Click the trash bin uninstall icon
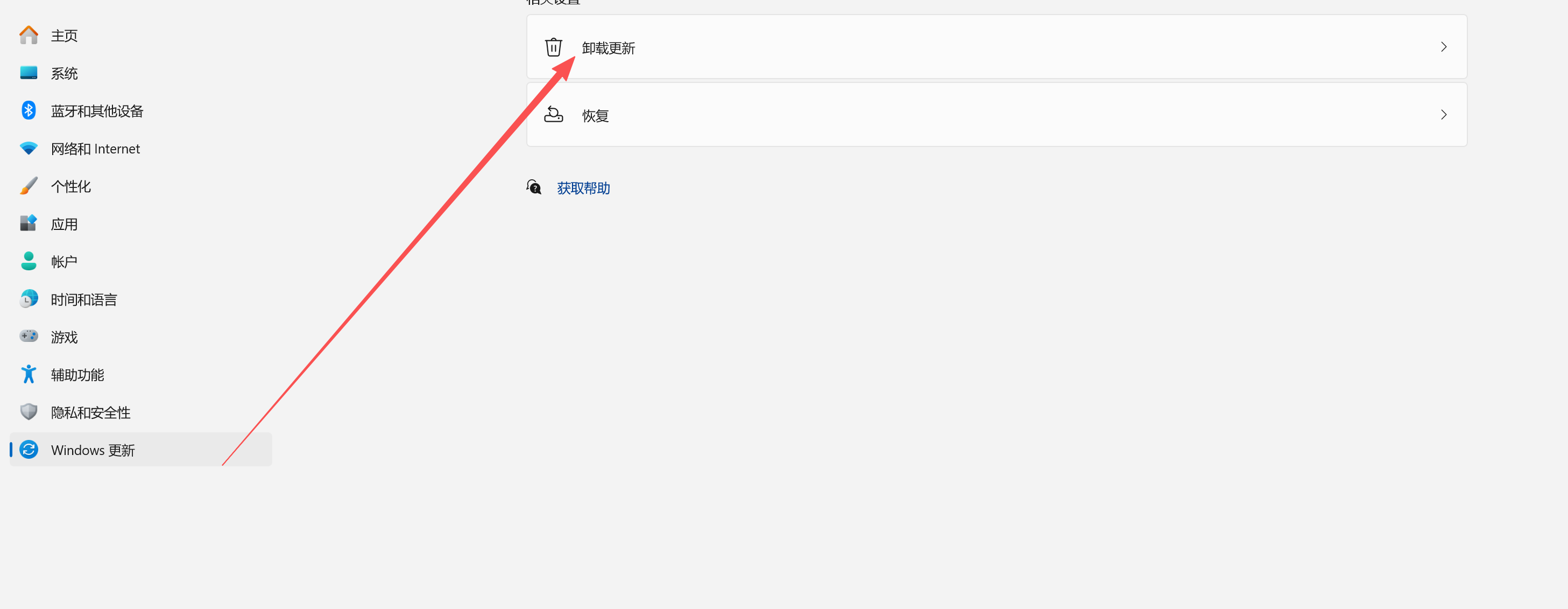1568x609 pixels. point(553,47)
